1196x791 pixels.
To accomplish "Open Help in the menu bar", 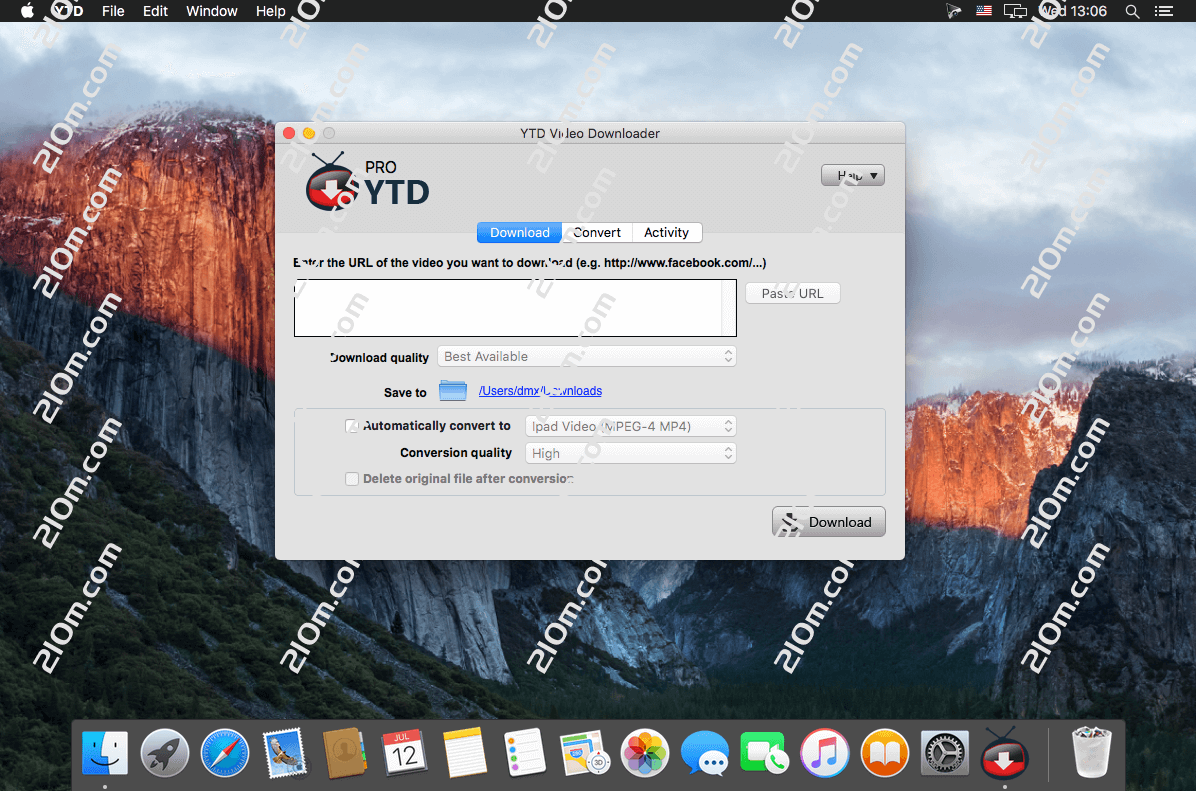I will [x=271, y=11].
